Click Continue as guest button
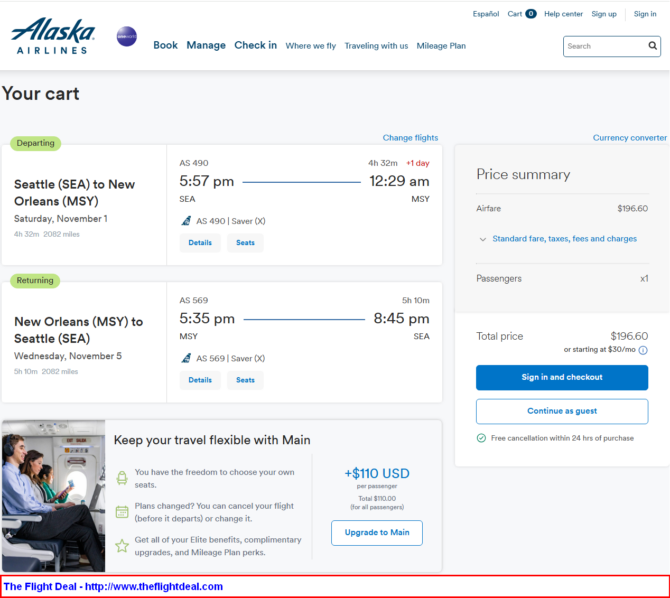This screenshot has height=598, width=670. pos(562,411)
